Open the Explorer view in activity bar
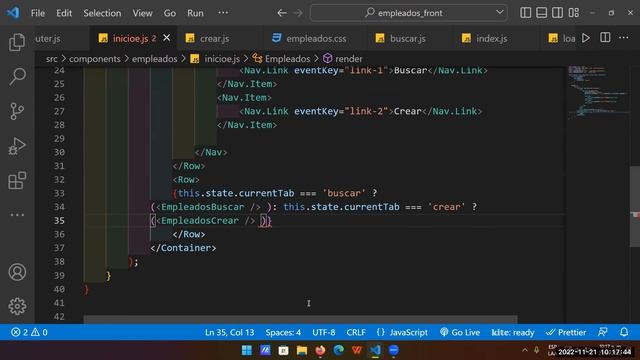 (17, 42)
